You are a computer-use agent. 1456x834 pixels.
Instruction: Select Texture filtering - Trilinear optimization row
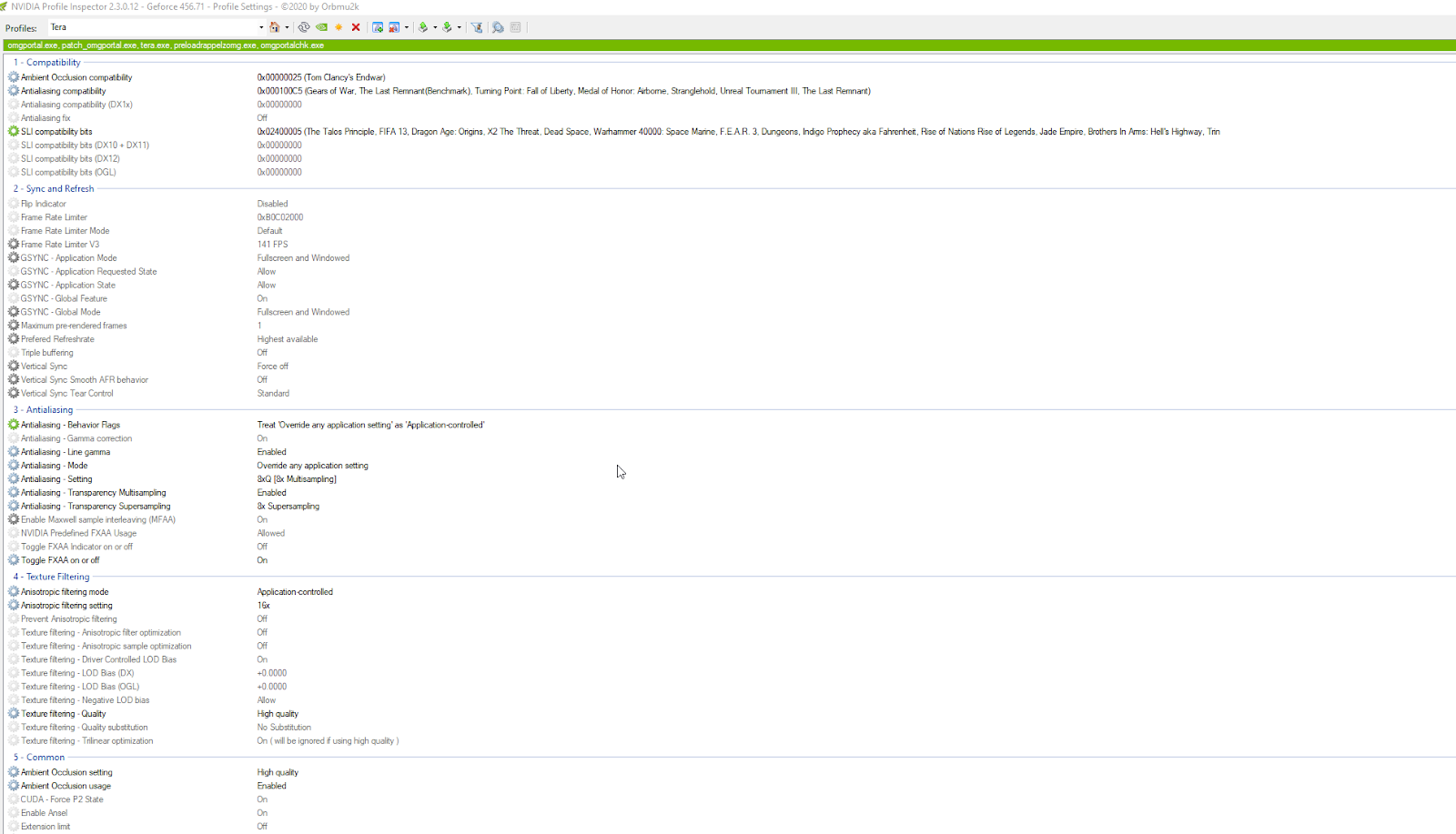tap(728, 741)
